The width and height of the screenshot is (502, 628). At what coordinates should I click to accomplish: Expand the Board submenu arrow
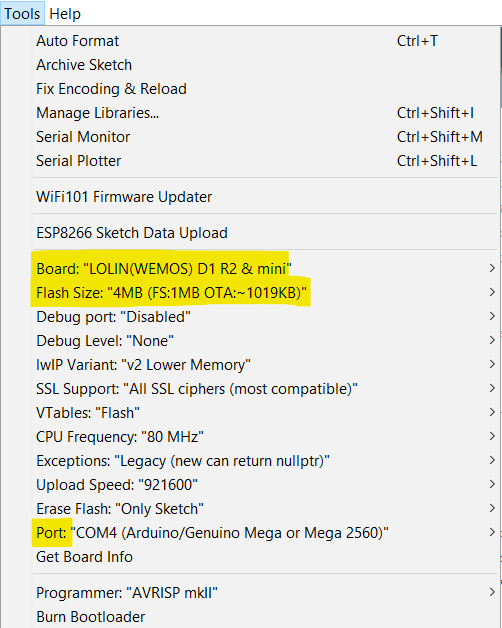coord(492,268)
